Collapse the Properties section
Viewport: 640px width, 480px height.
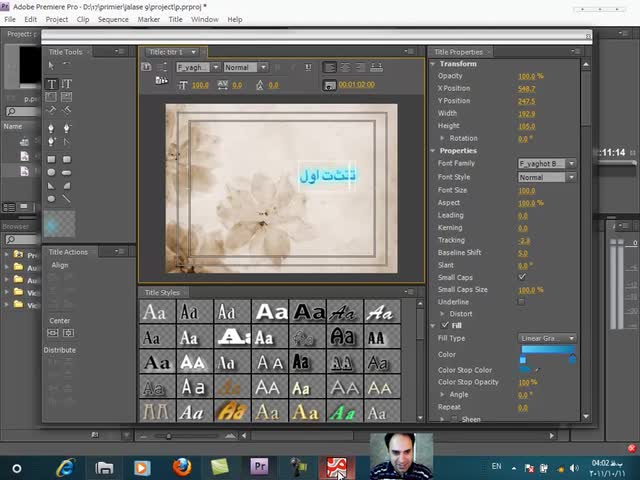433,151
